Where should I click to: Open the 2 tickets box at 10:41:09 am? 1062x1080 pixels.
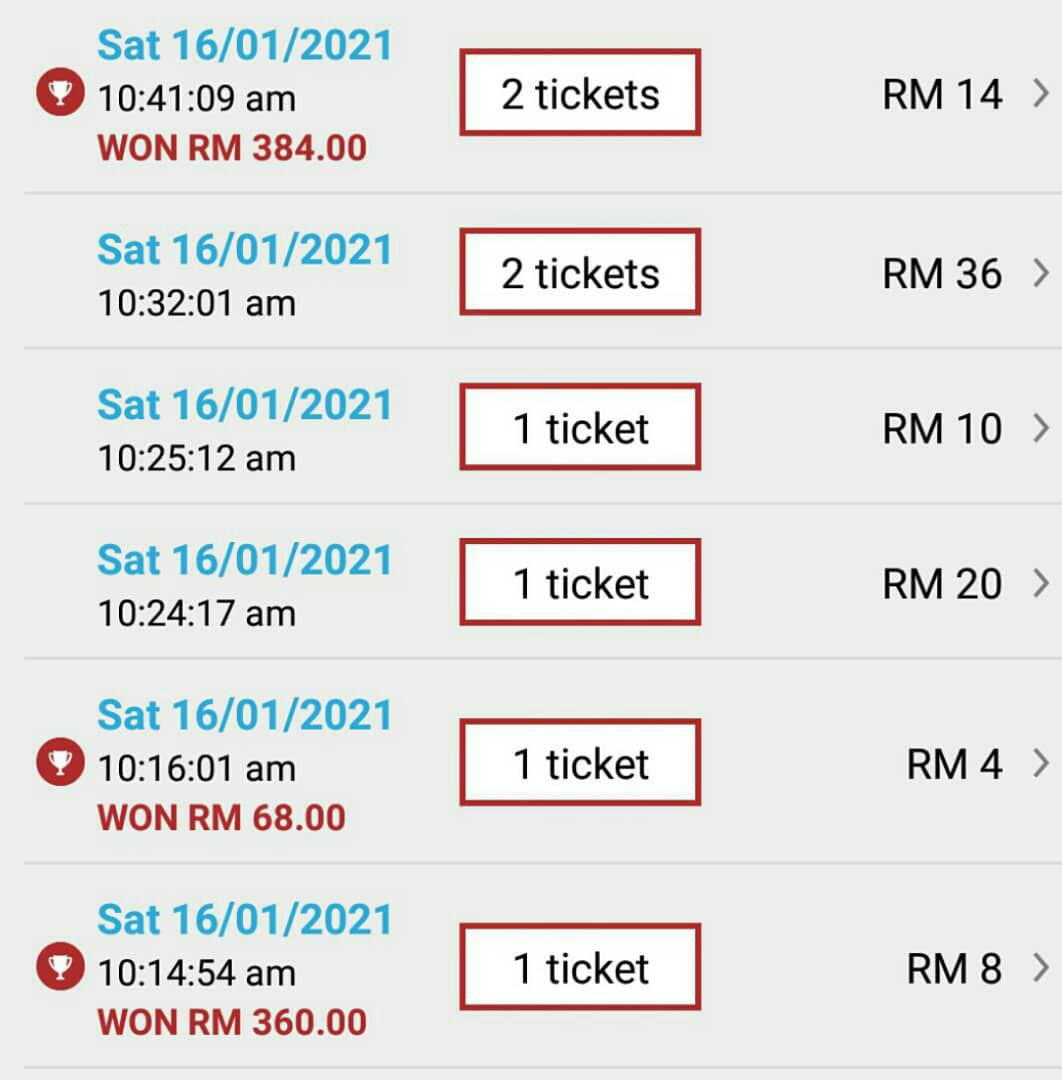[x=581, y=92]
